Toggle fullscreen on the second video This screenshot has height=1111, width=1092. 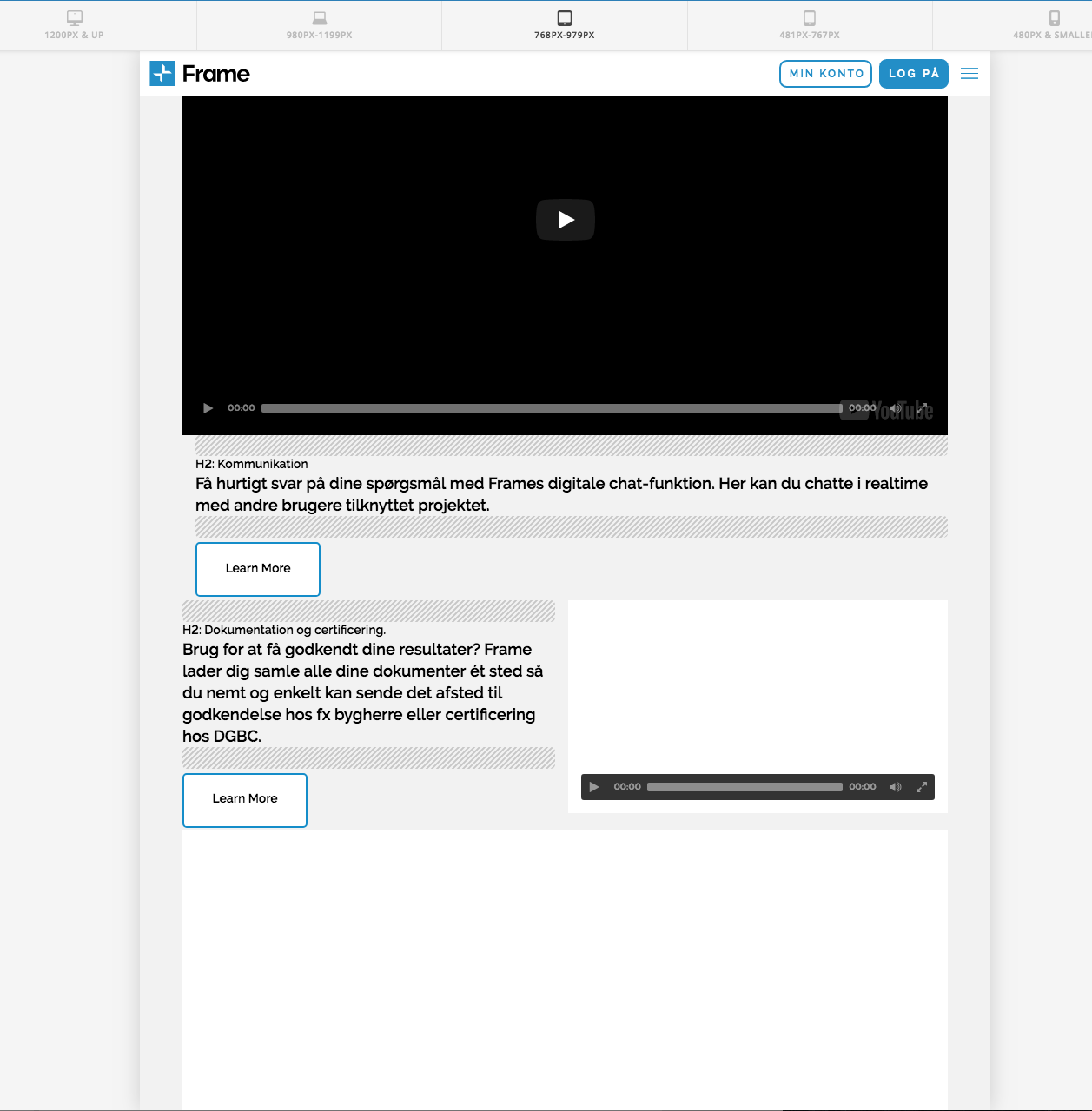(x=922, y=787)
